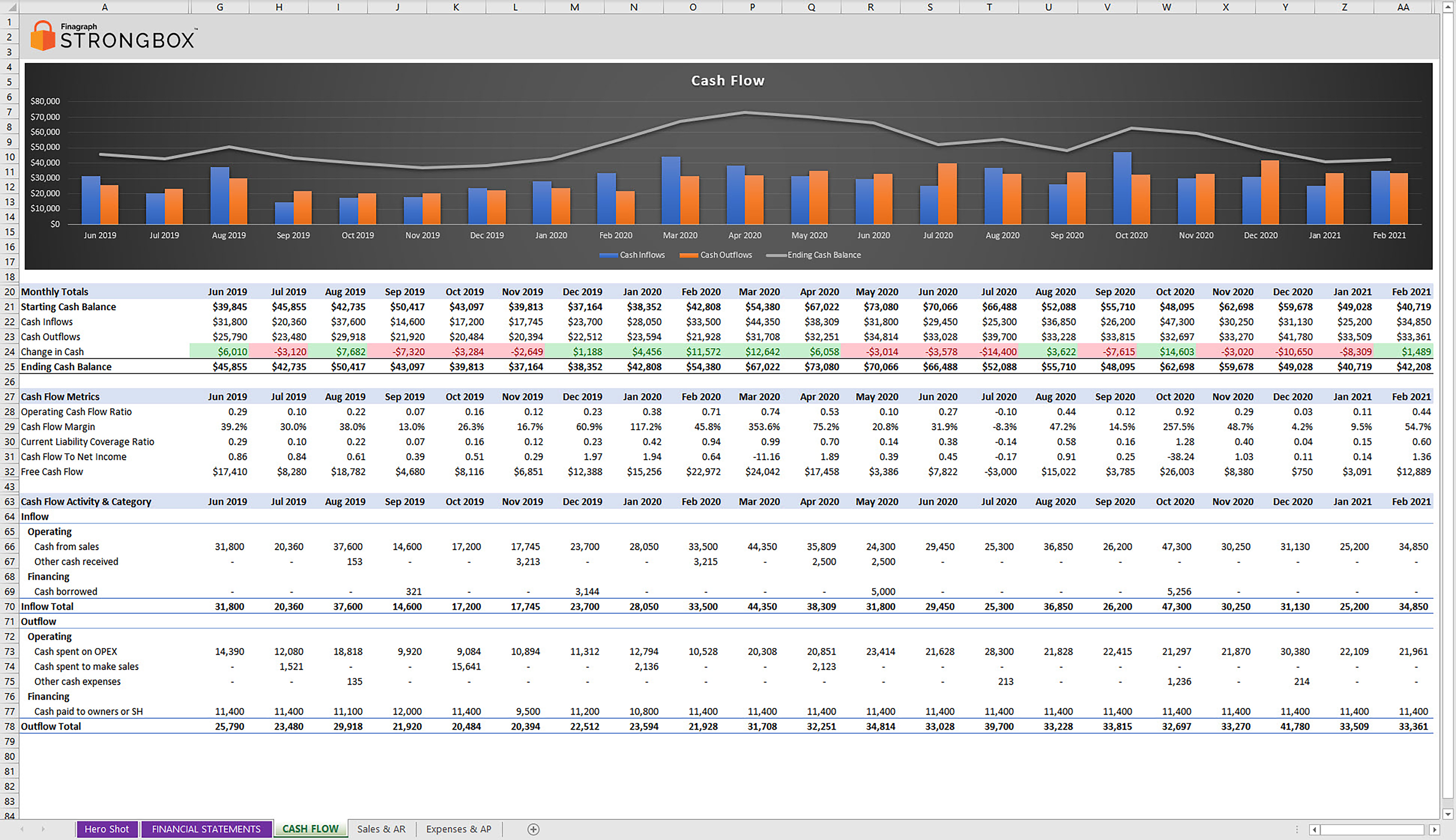
Task: Select the Starting Cash Balance label cell
Action: (104, 307)
